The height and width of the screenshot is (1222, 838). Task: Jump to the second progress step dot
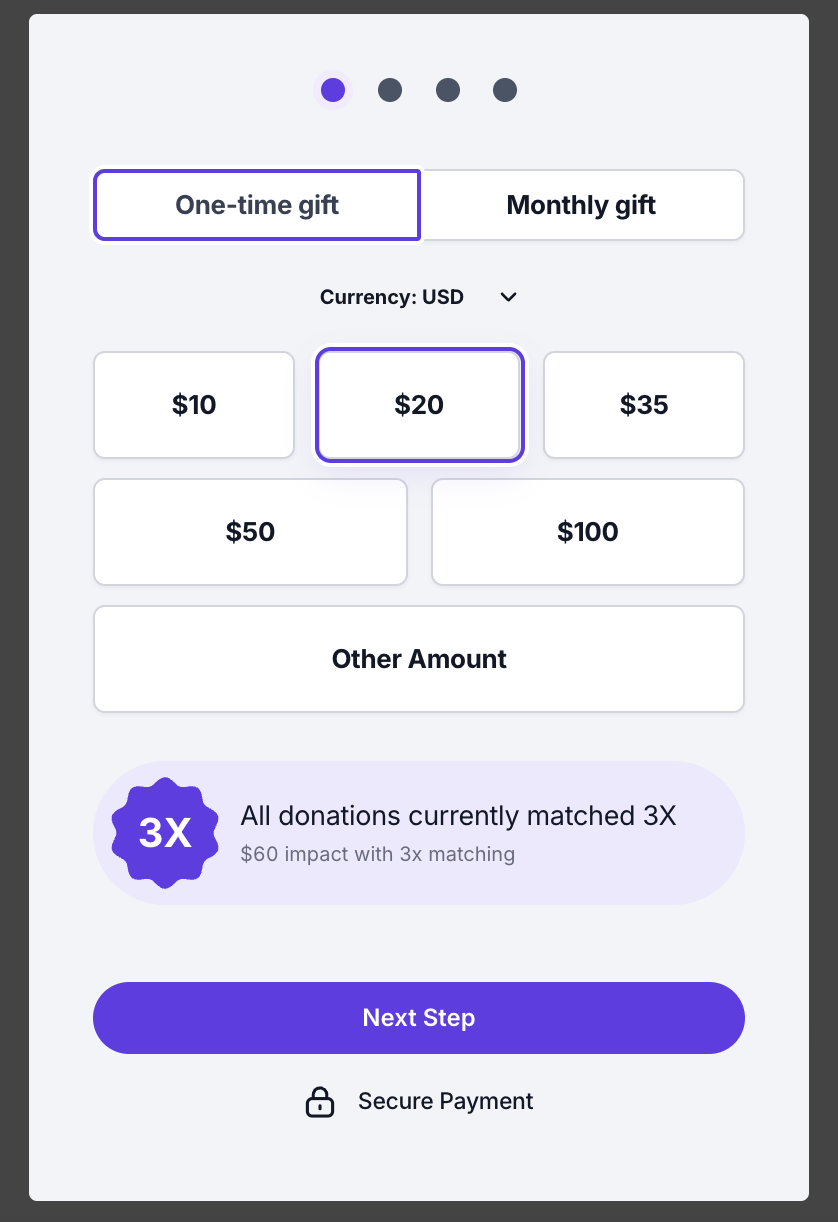pos(390,91)
